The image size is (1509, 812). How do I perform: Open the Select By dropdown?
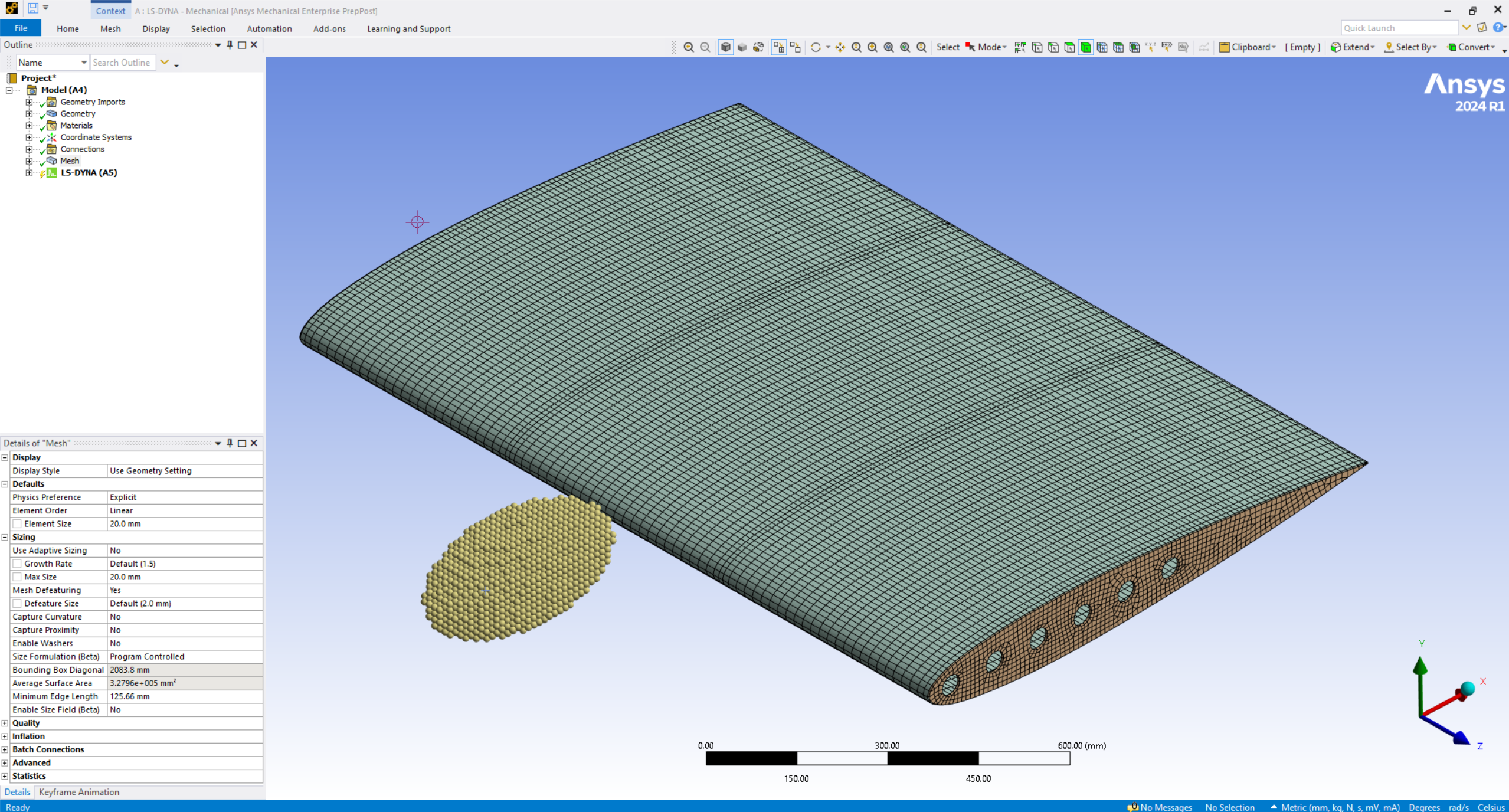pyautogui.click(x=1410, y=47)
